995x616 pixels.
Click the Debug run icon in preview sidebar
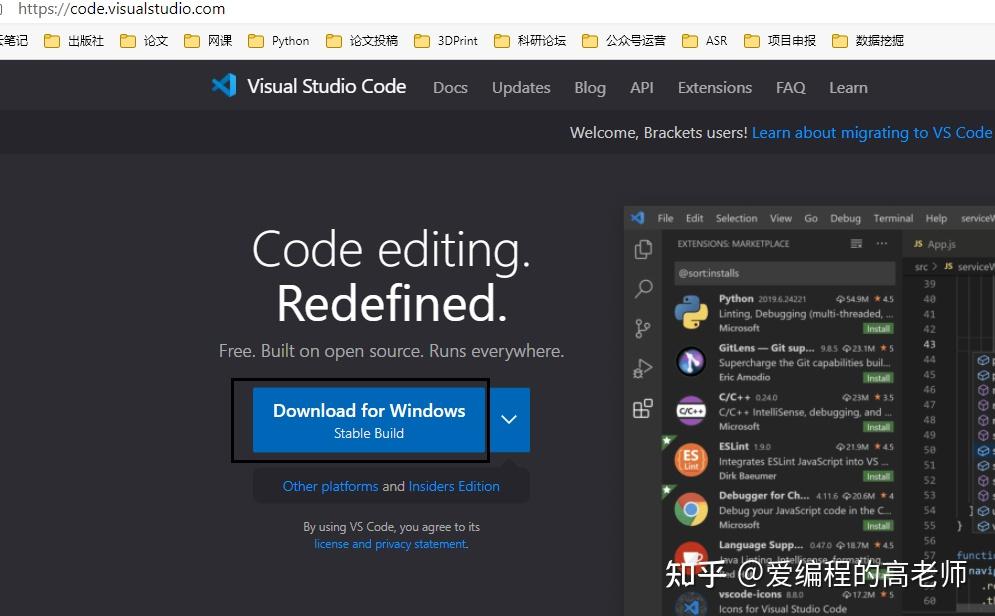642,369
